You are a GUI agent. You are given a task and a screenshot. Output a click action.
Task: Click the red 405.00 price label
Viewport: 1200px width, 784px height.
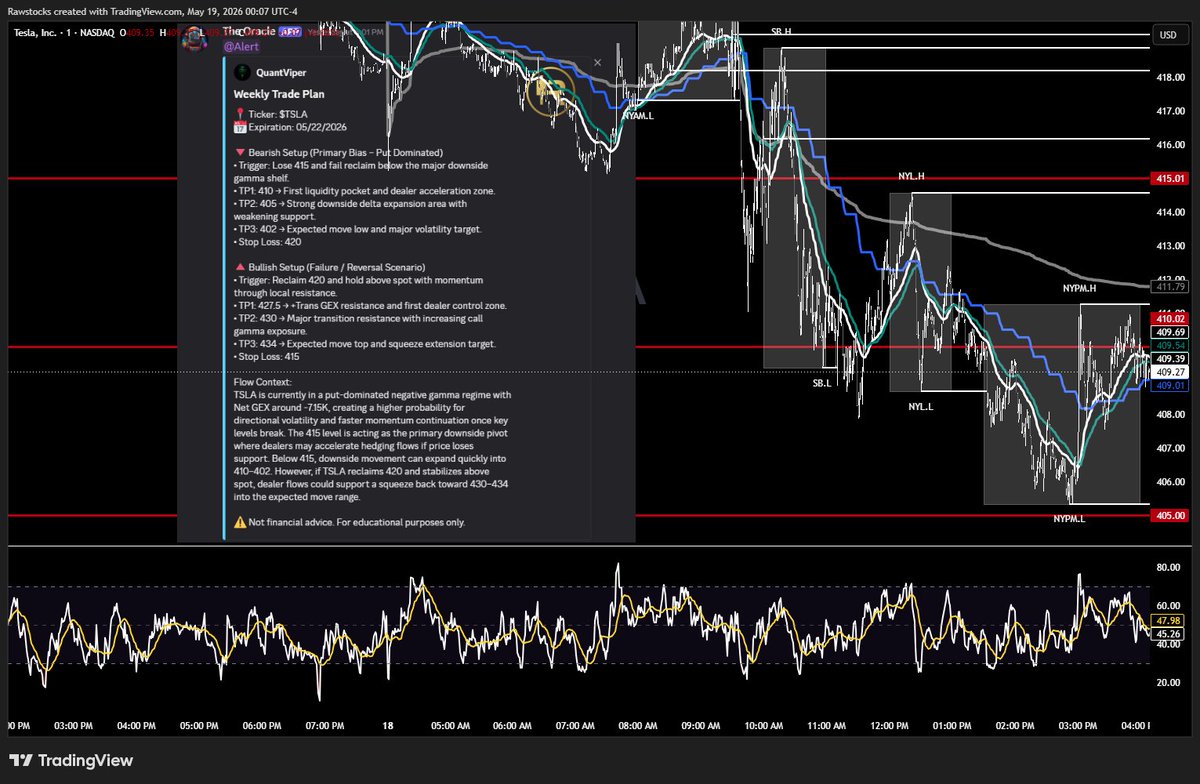coord(1169,515)
